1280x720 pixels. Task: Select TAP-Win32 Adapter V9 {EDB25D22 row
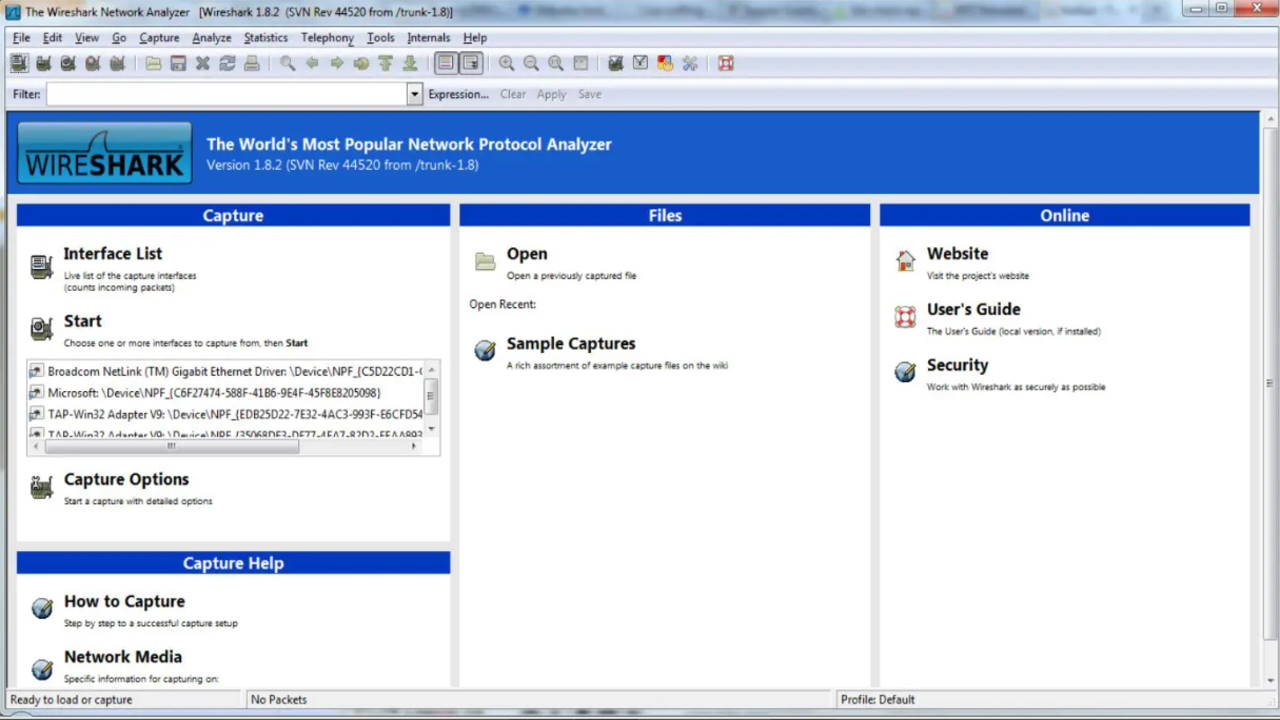coord(226,414)
